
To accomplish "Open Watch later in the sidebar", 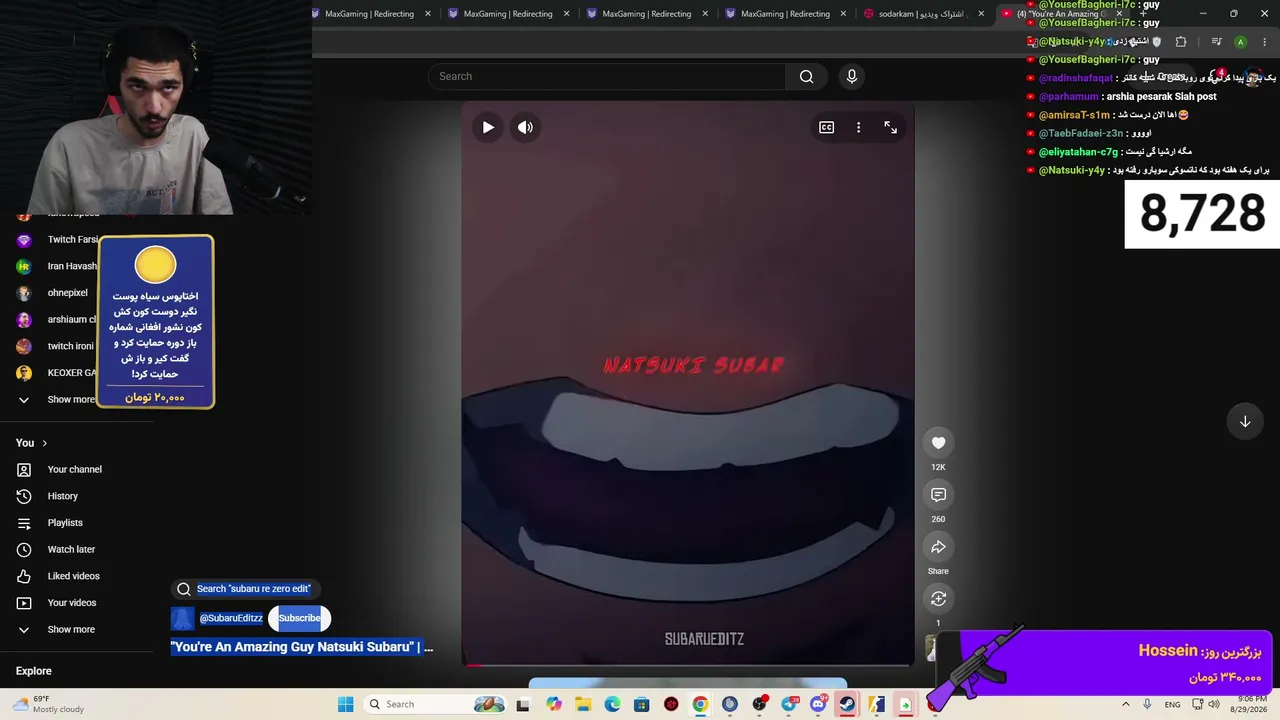I will (x=71, y=549).
